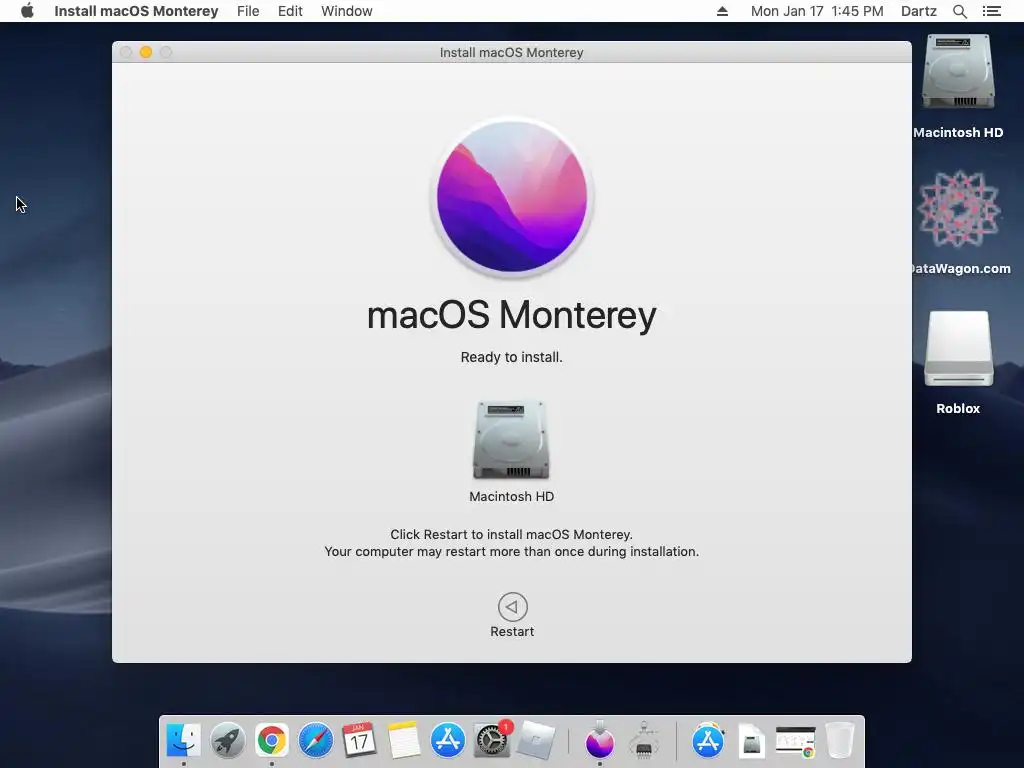Open Safari from the Dock
1024x768 pixels.
coord(315,741)
